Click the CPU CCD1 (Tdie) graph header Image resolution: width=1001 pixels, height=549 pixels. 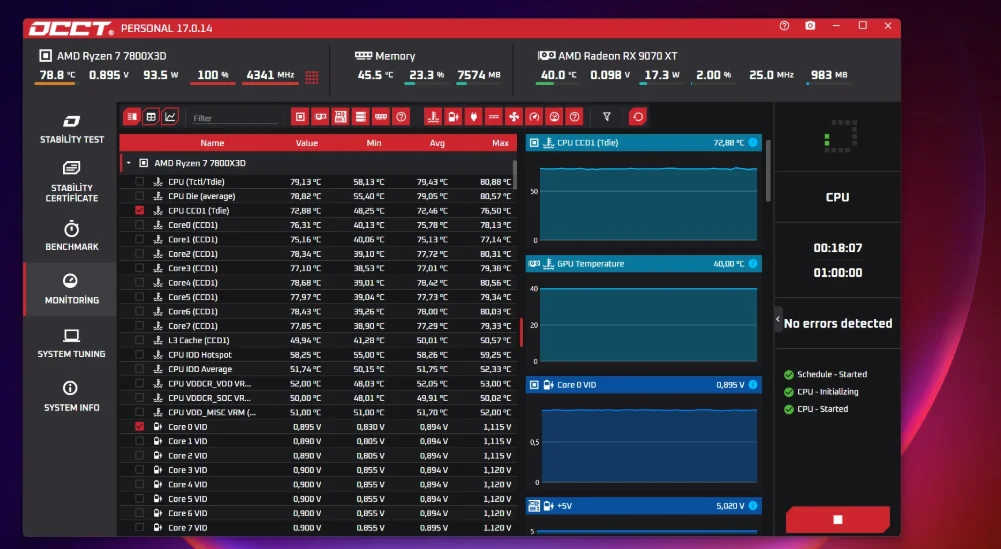pos(644,142)
